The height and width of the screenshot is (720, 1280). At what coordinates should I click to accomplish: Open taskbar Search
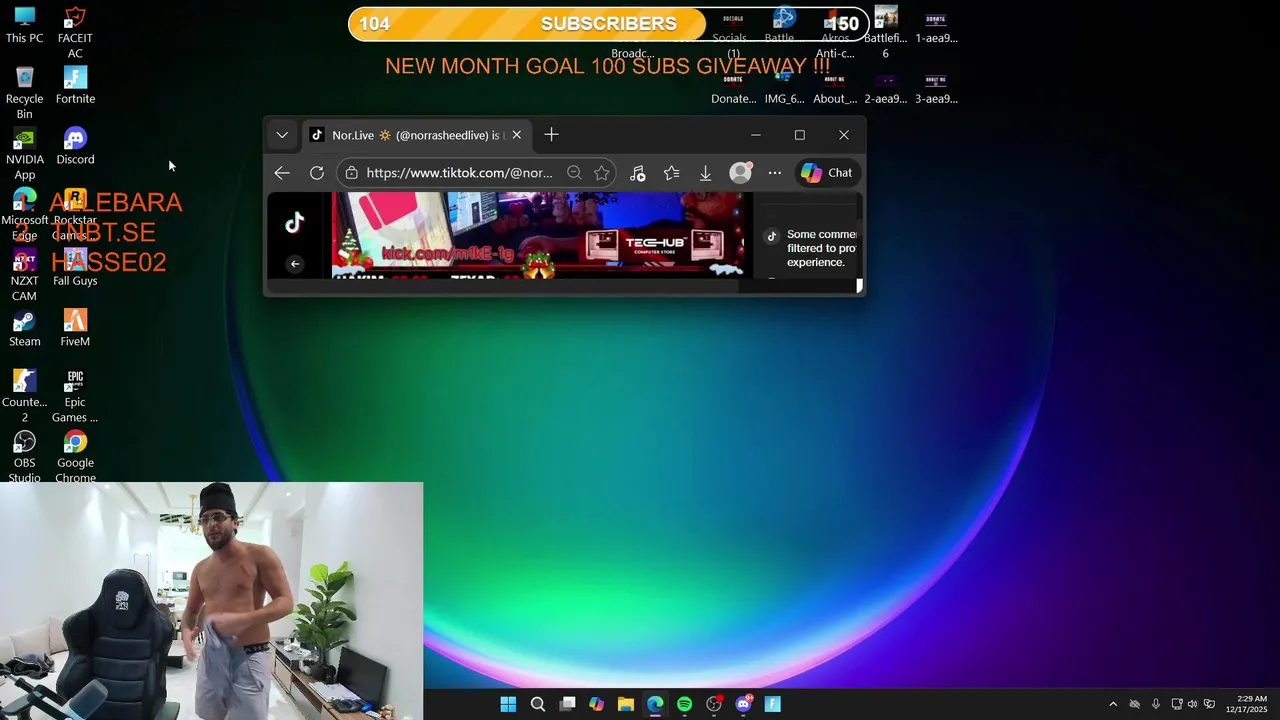click(x=538, y=704)
